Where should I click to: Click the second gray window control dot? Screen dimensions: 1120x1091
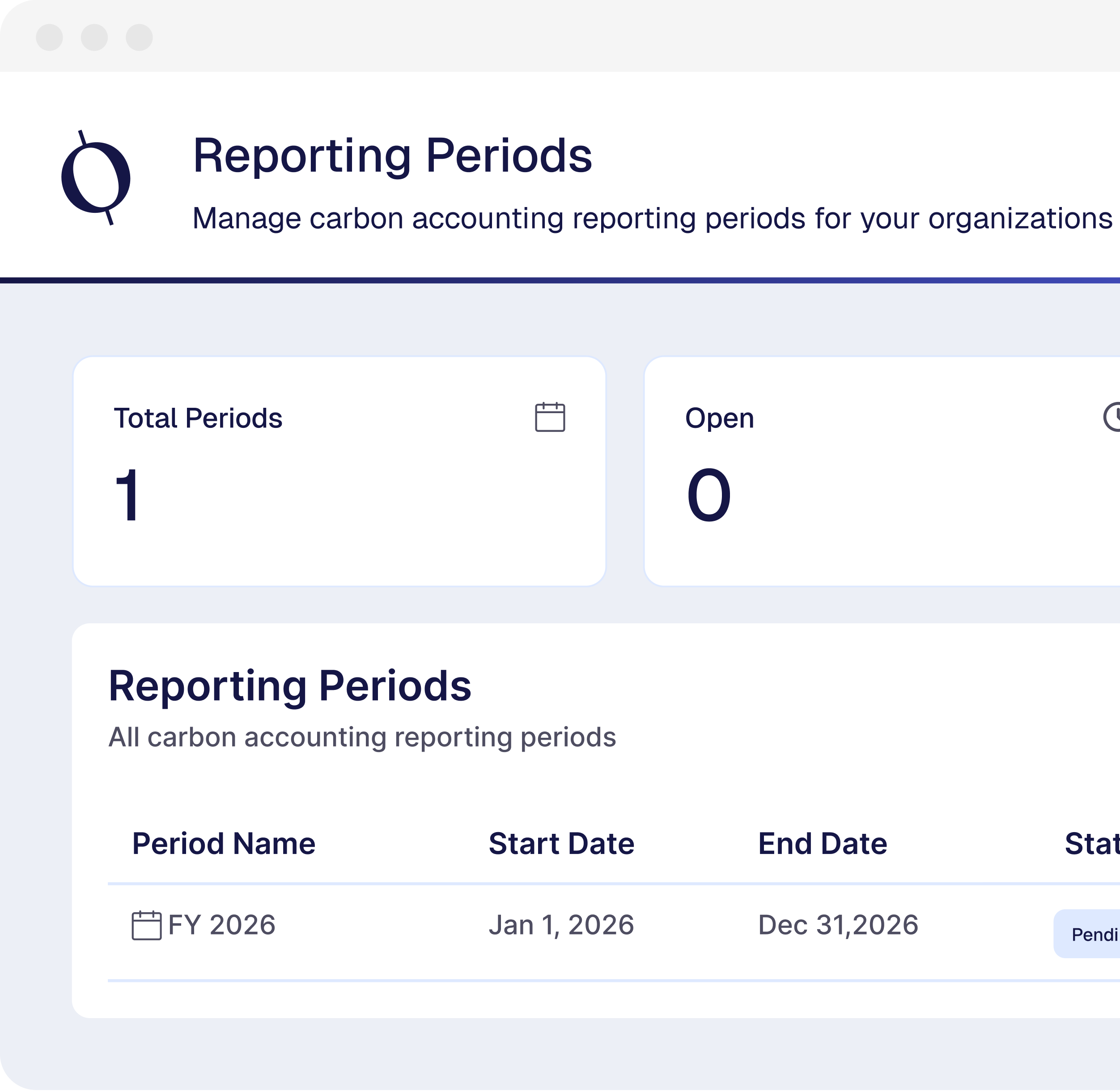[x=94, y=37]
